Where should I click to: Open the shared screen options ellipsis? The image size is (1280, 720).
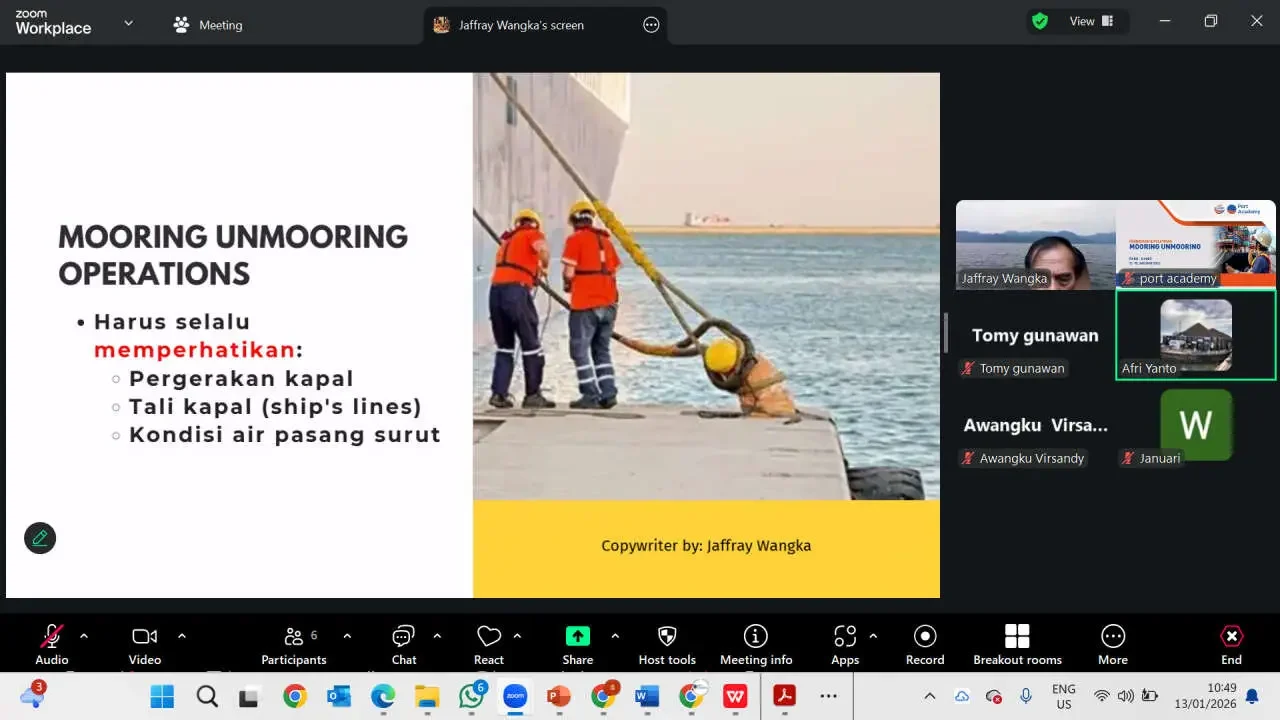click(x=651, y=25)
